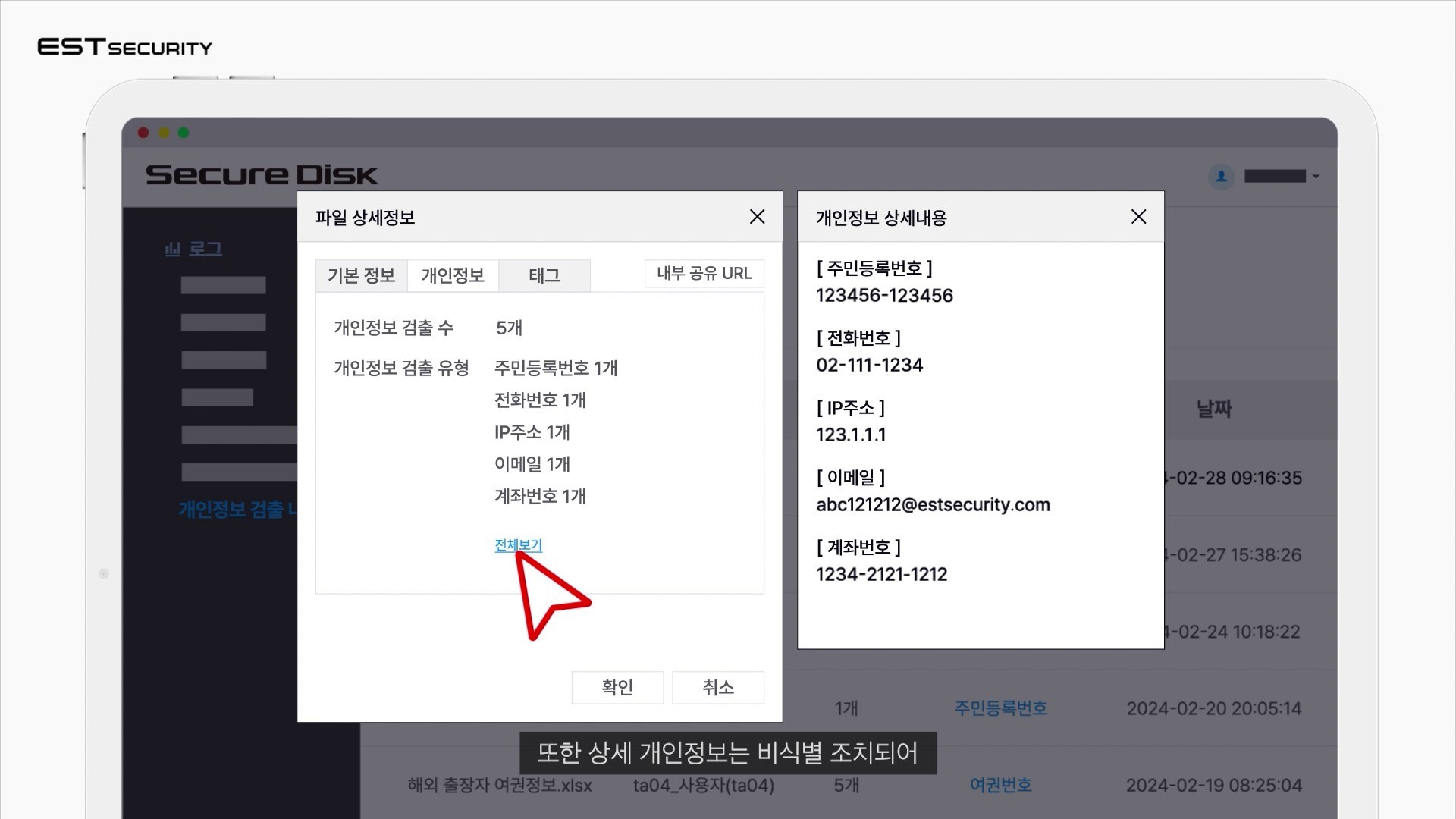Open the 전체보기 link
The height and width of the screenshot is (819, 1456).
coord(519,545)
